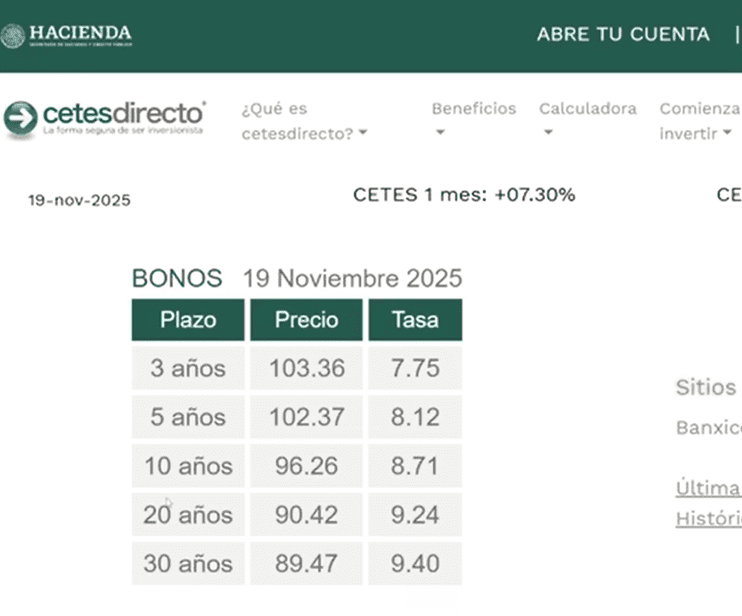Click the BONOS table heading
The height and width of the screenshot is (616, 742).
pyautogui.click(x=177, y=279)
